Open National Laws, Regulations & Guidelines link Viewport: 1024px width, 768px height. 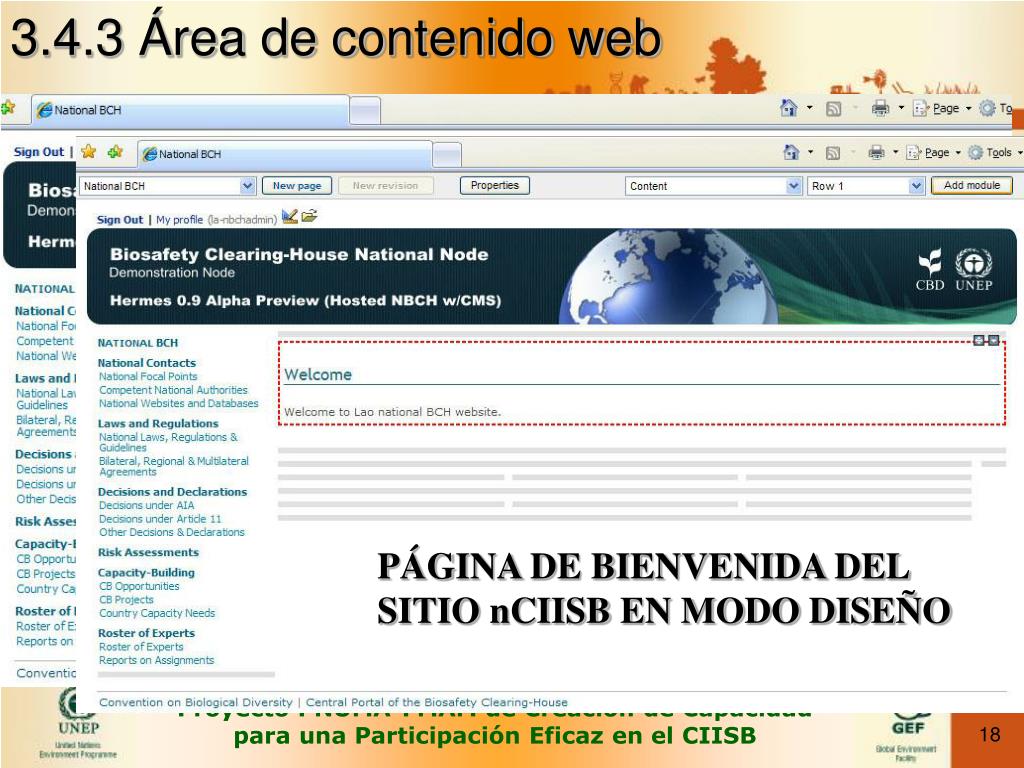coord(168,442)
